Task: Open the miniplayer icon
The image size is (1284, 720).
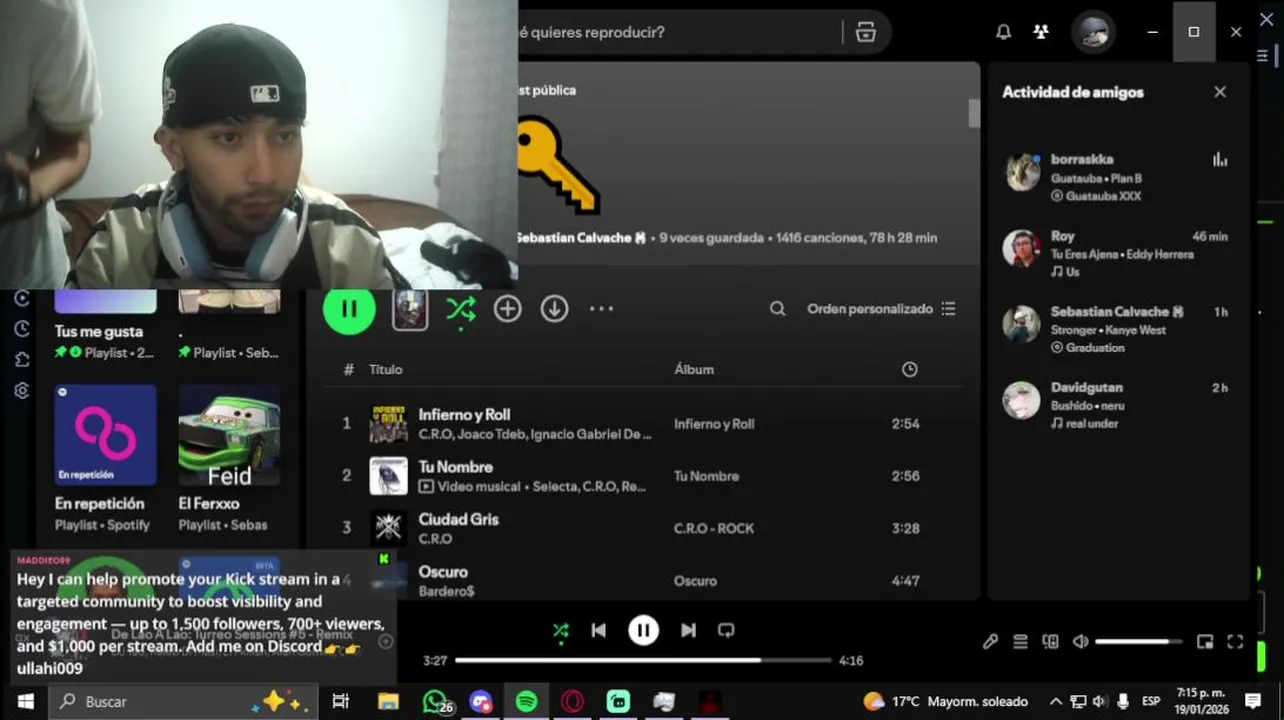Action: (x=1205, y=642)
